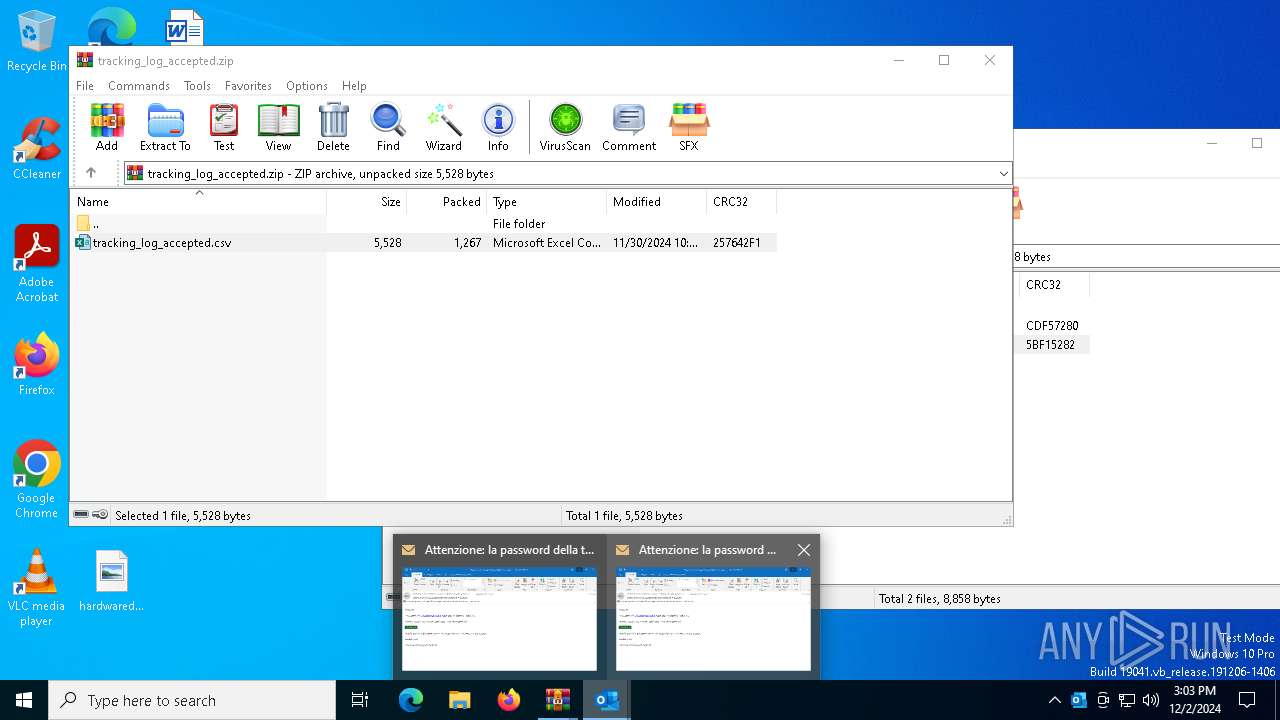Click the Find magnifier icon
The width and height of the screenshot is (1280, 720).
click(x=388, y=127)
